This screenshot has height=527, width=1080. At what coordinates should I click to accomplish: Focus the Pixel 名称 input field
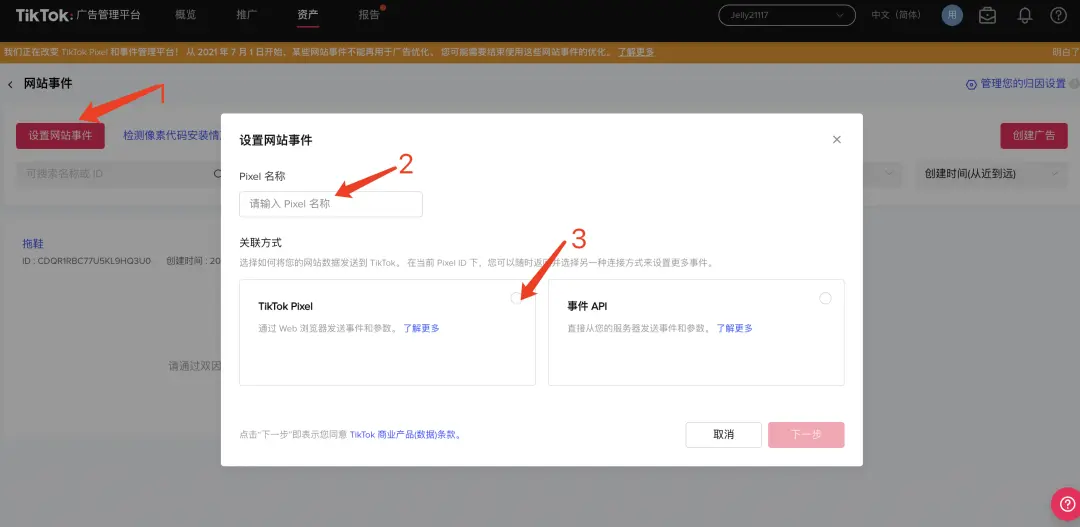[331, 204]
